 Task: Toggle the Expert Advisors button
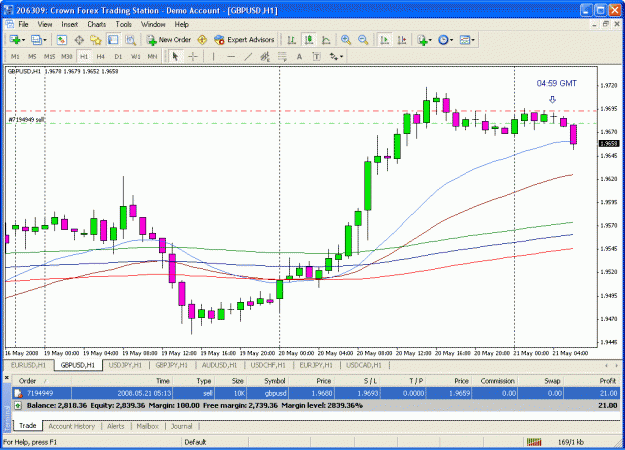[244, 40]
